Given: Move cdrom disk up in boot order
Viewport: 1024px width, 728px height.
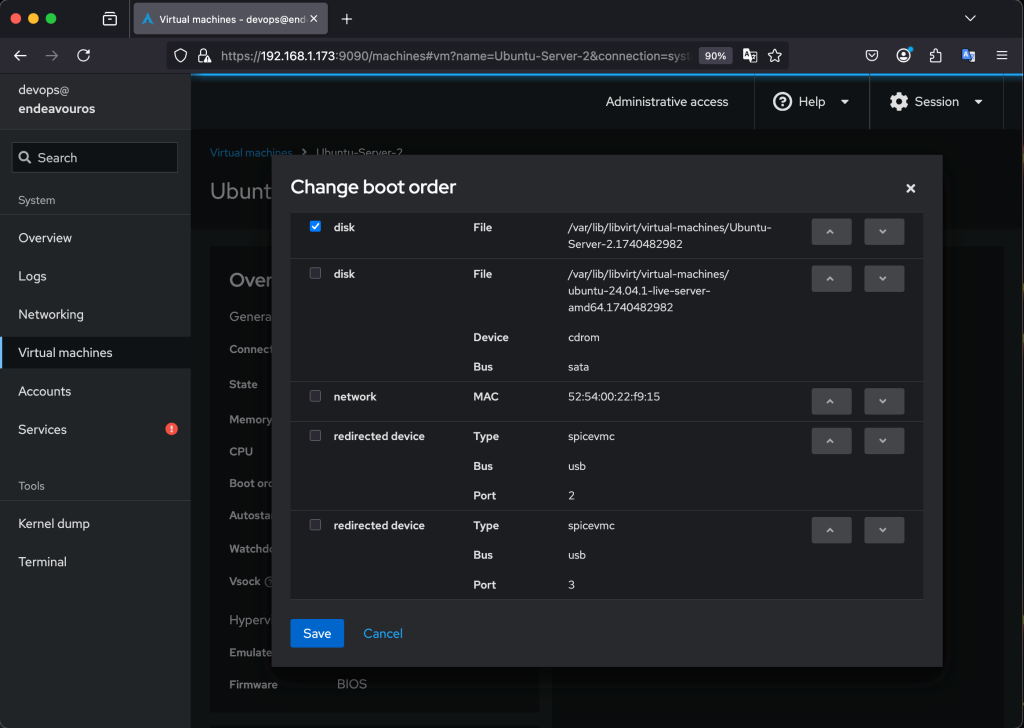Looking at the screenshot, I should (831, 278).
